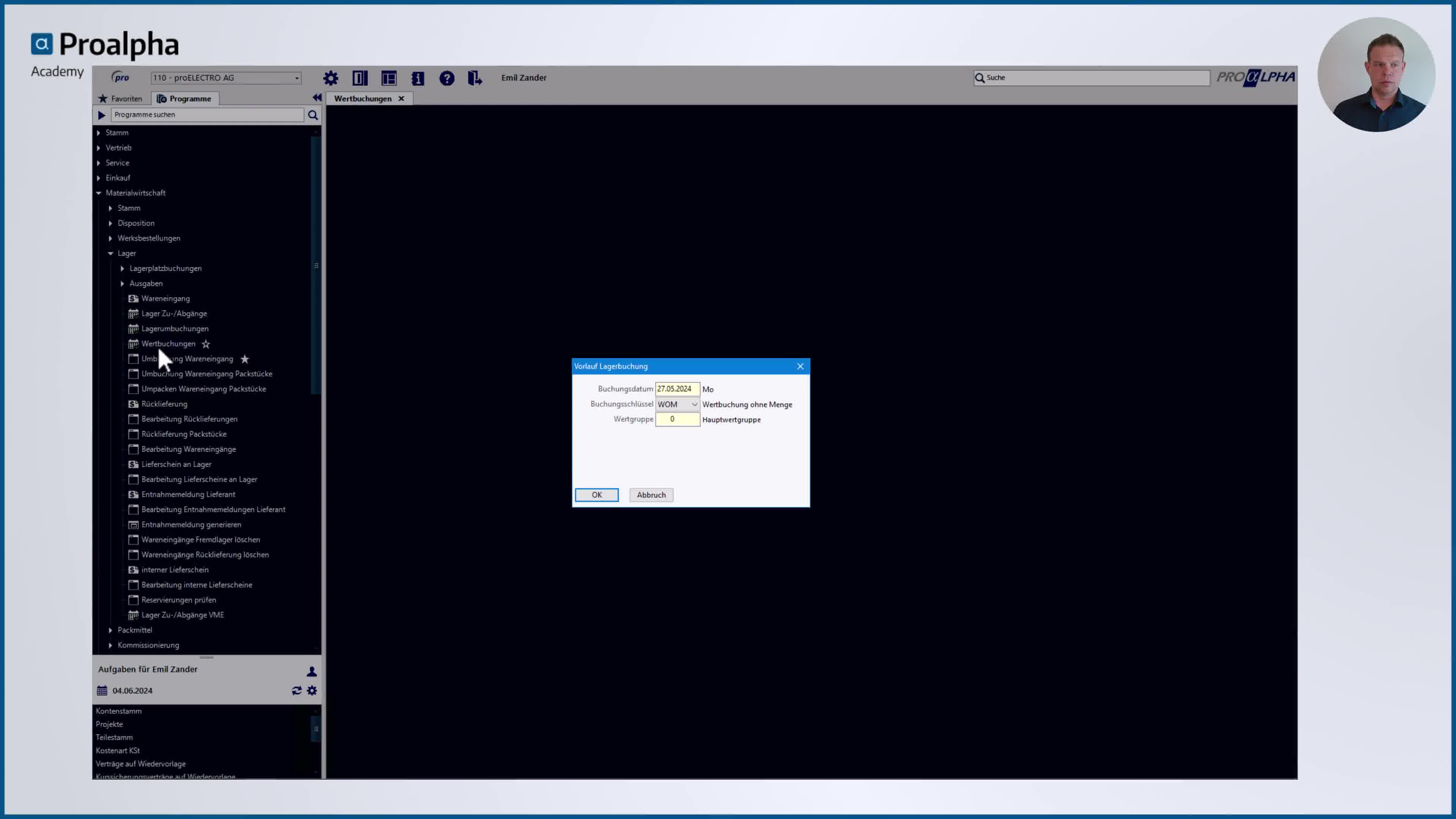Expand the Einkauf tree node

pos(98,178)
